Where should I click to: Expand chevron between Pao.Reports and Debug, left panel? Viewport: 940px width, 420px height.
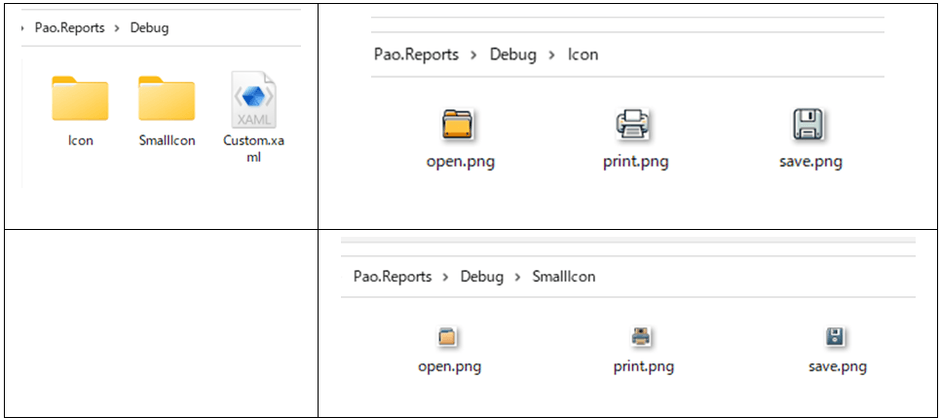pyautogui.click(x=118, y=29)
